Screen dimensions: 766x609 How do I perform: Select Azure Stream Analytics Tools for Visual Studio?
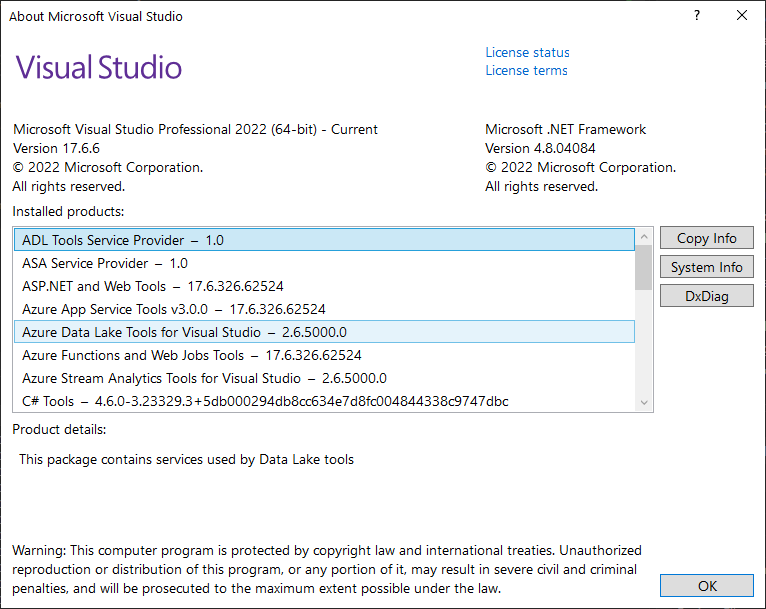coord(324,378)
